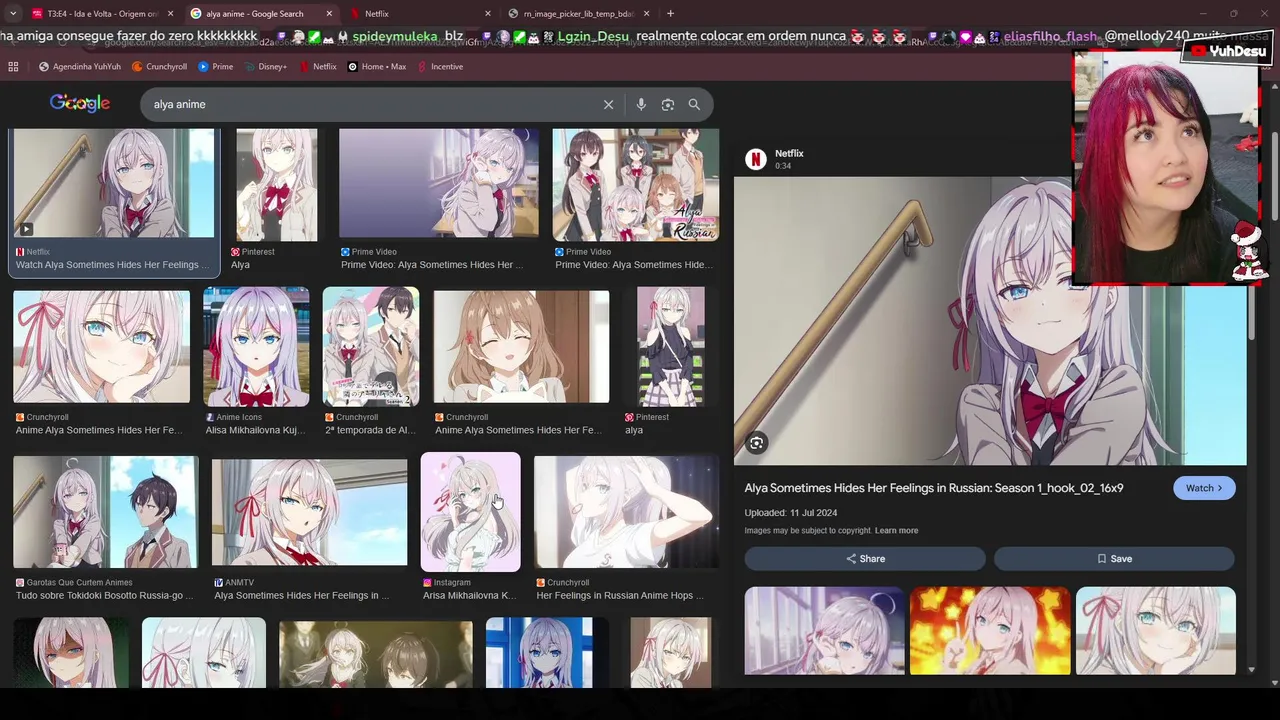Viewport: 1280px width, 720px height.
Task: Open related image of Alya by window
Action: tap(824, 631)
